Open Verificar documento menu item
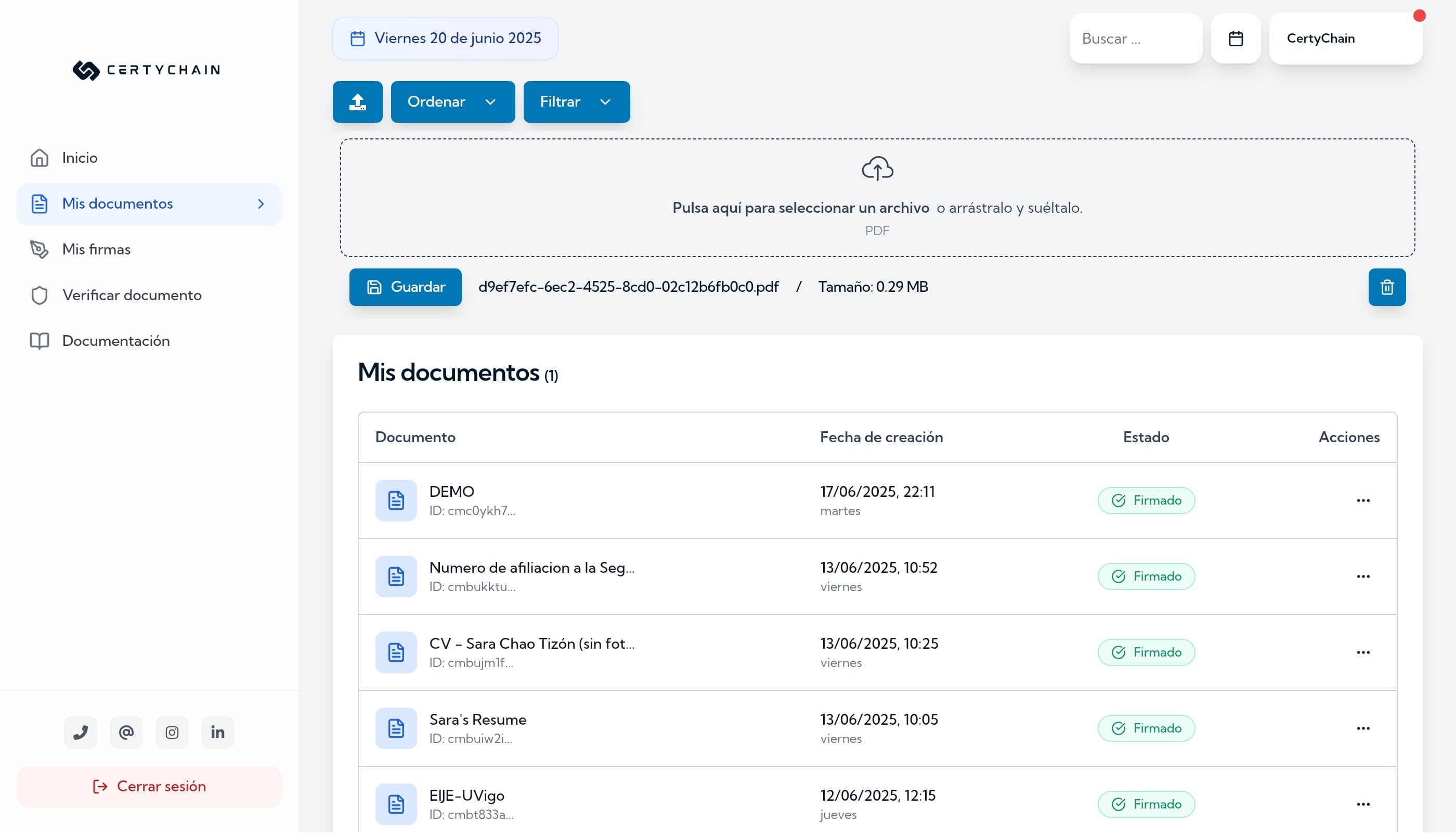Viewport: 1456px width, 834px height. 132,295
